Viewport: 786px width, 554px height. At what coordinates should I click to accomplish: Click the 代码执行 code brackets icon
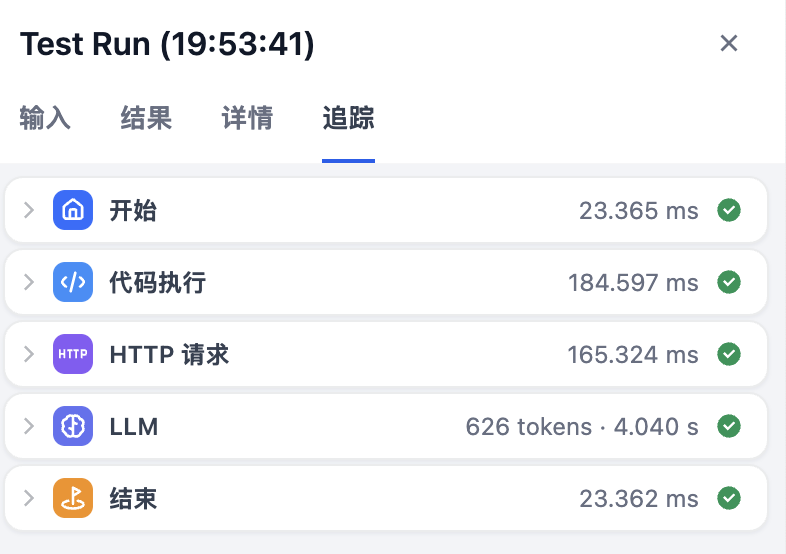pos(72,282)
